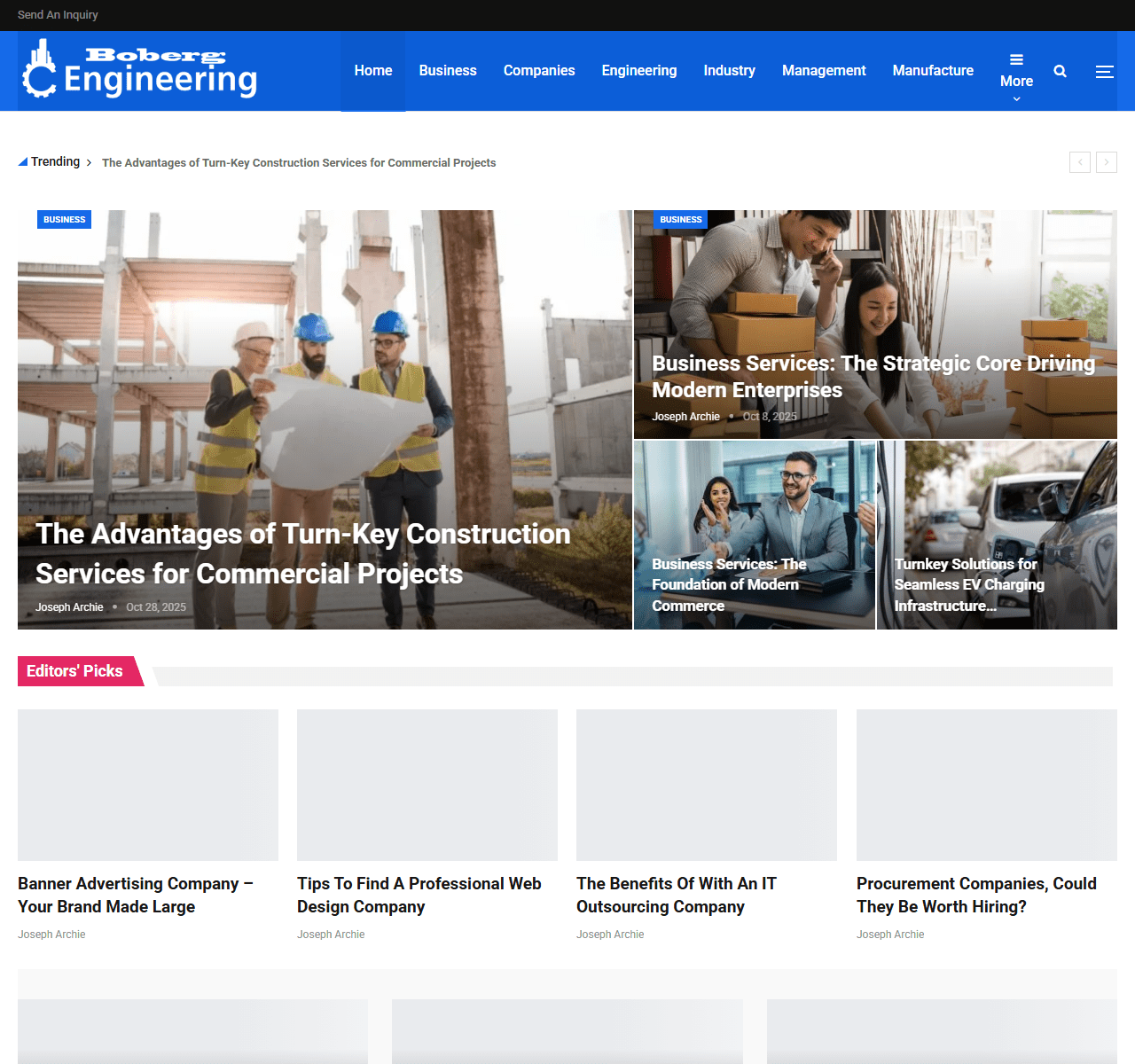Click Joseph Archie under IT Outsourcing article
The image size is (1135, 1064).
610,935
